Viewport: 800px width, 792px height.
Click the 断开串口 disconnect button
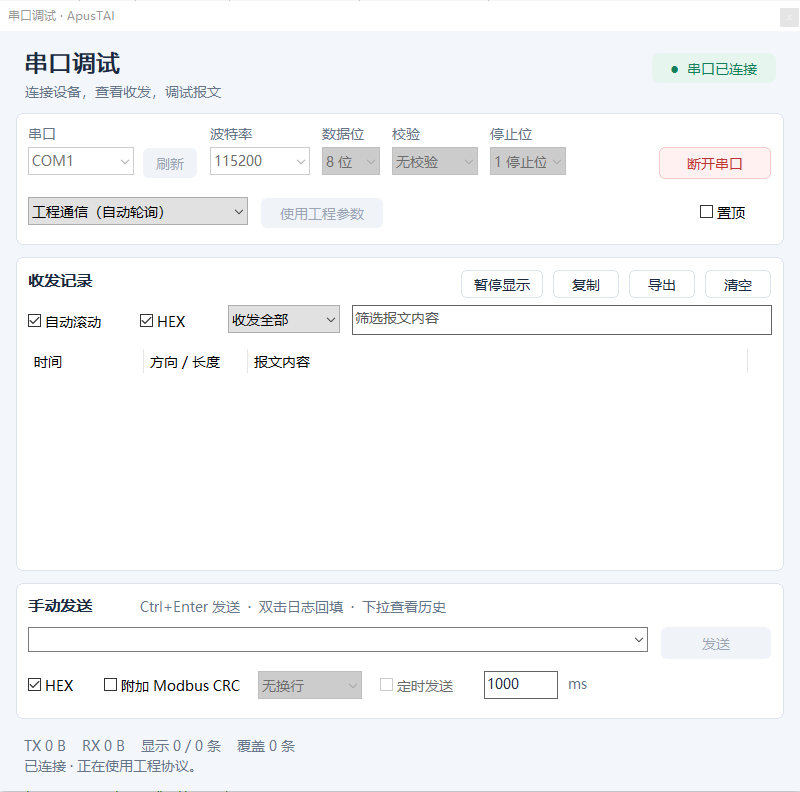click(715, 163)
